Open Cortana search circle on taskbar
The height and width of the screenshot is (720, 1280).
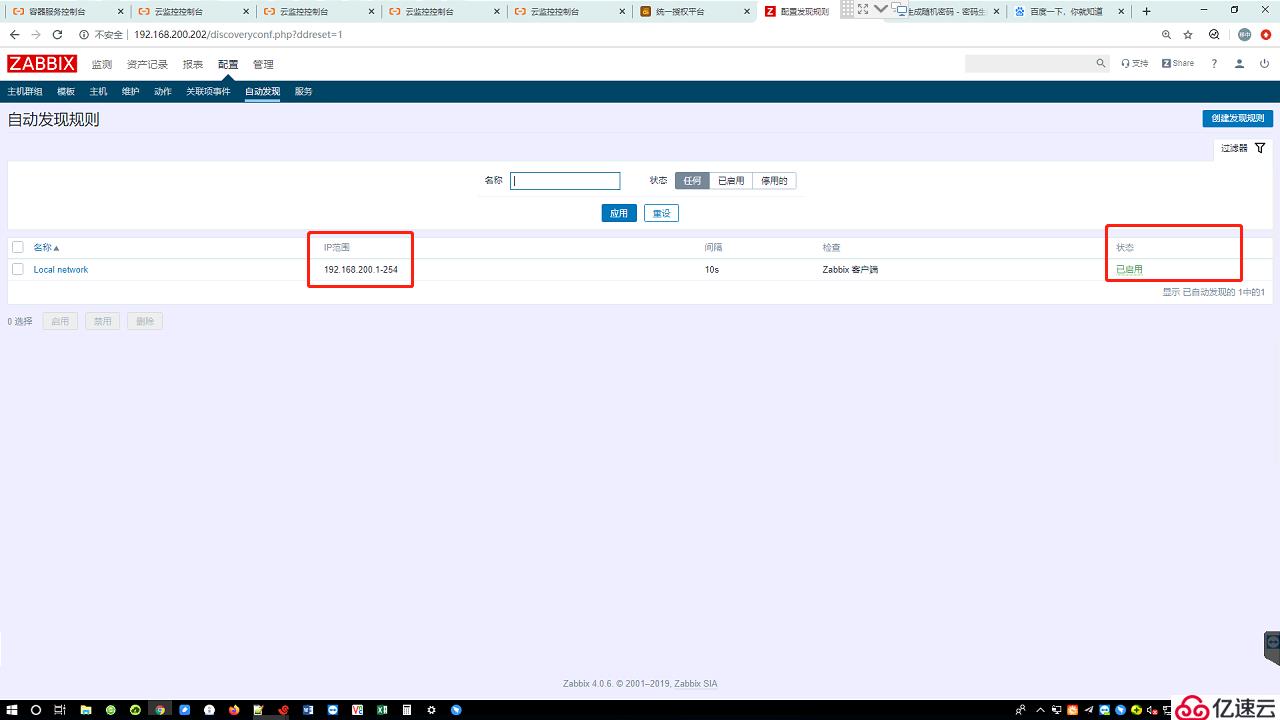point(36,710)
